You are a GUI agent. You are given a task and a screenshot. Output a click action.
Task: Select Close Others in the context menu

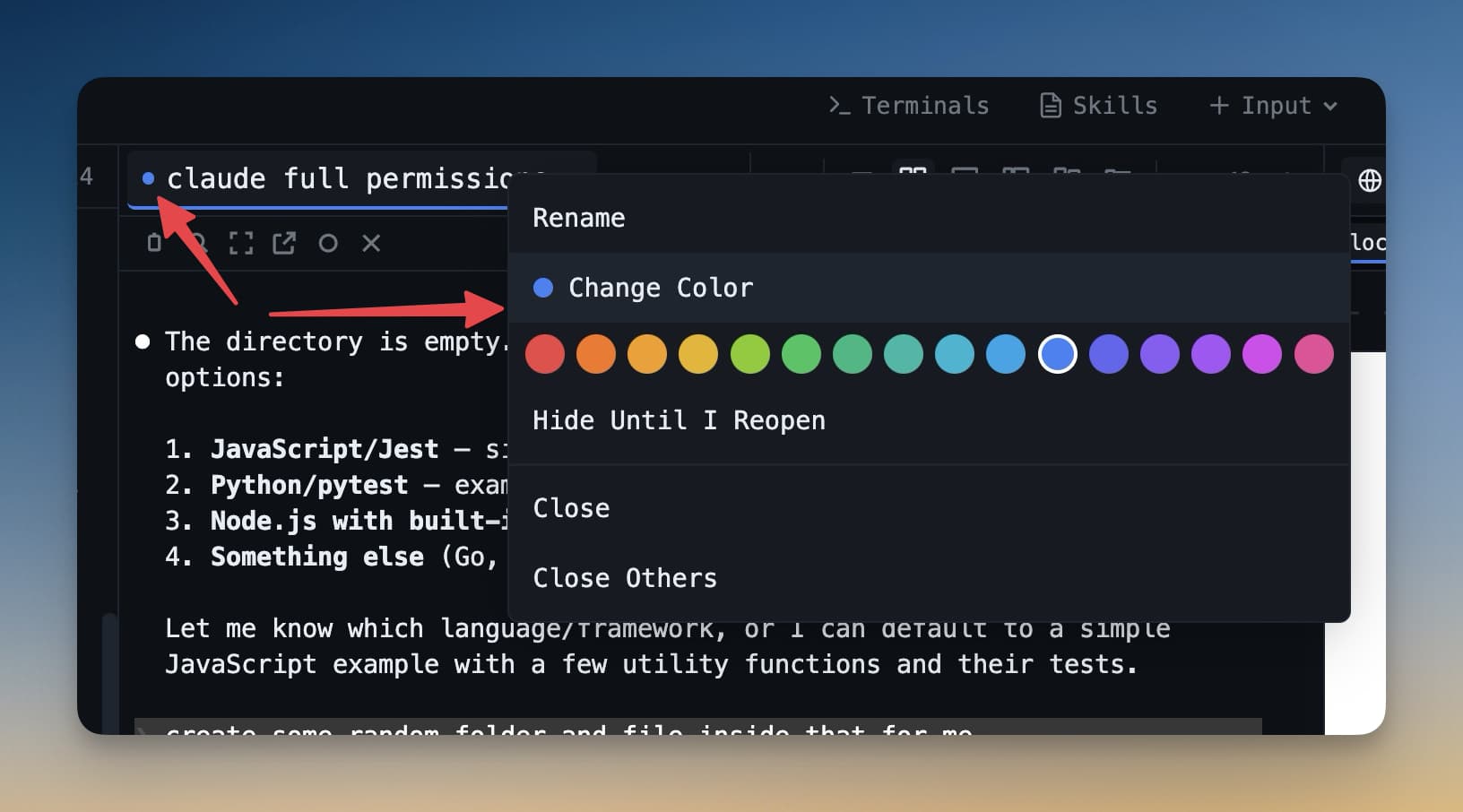tap(929, 578)
